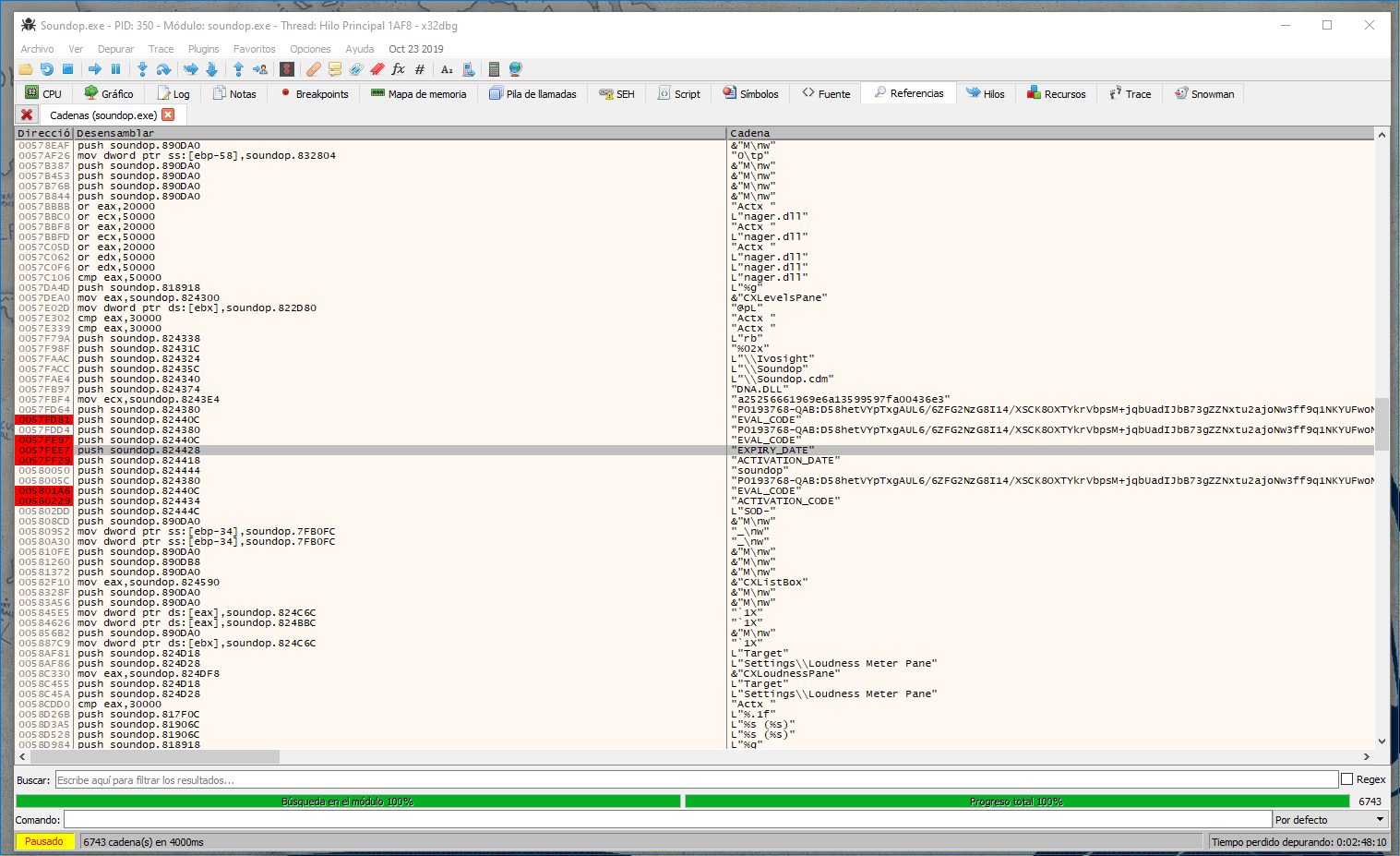Toggle the Regex checkbox
The height and width of the screenshot is (856, 1400).
[x=1346, y=779]
